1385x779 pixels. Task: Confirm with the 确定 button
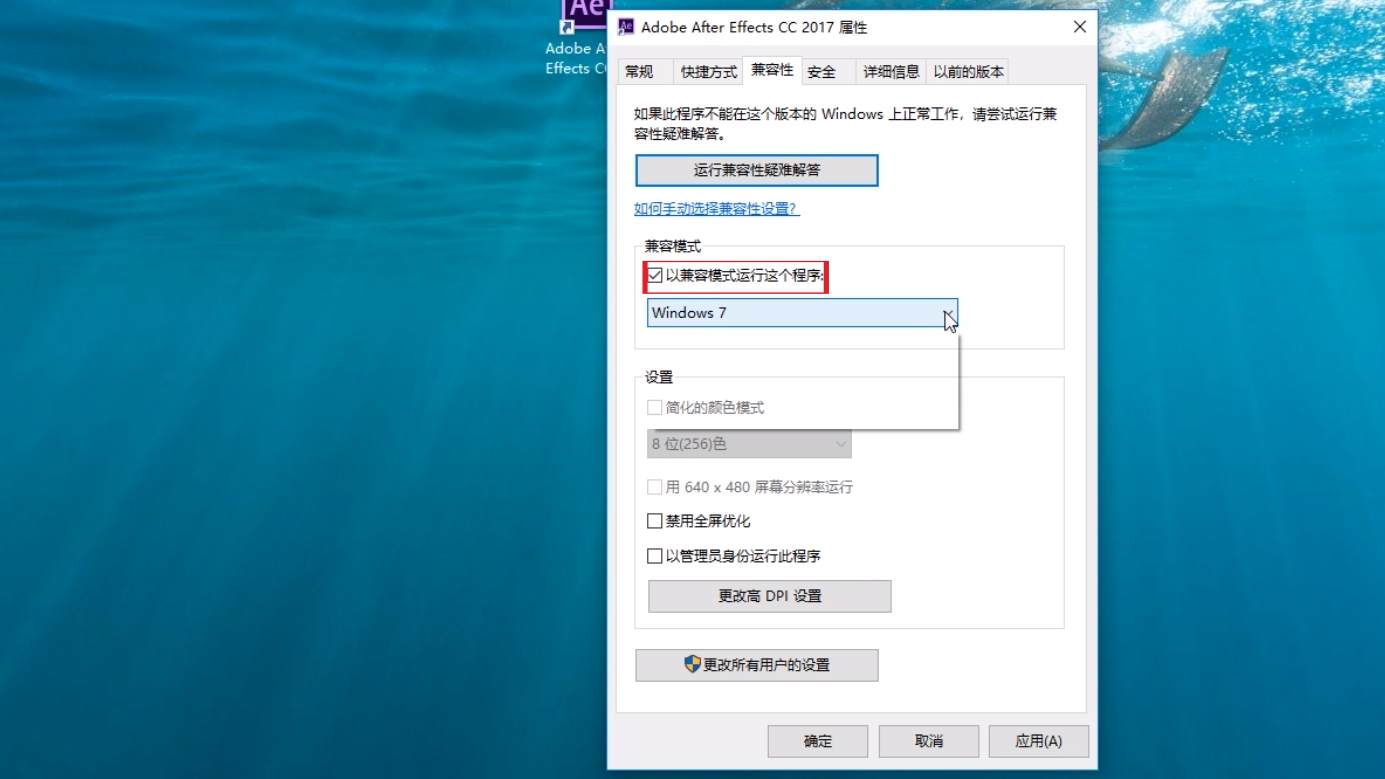[x=818, y=741]
